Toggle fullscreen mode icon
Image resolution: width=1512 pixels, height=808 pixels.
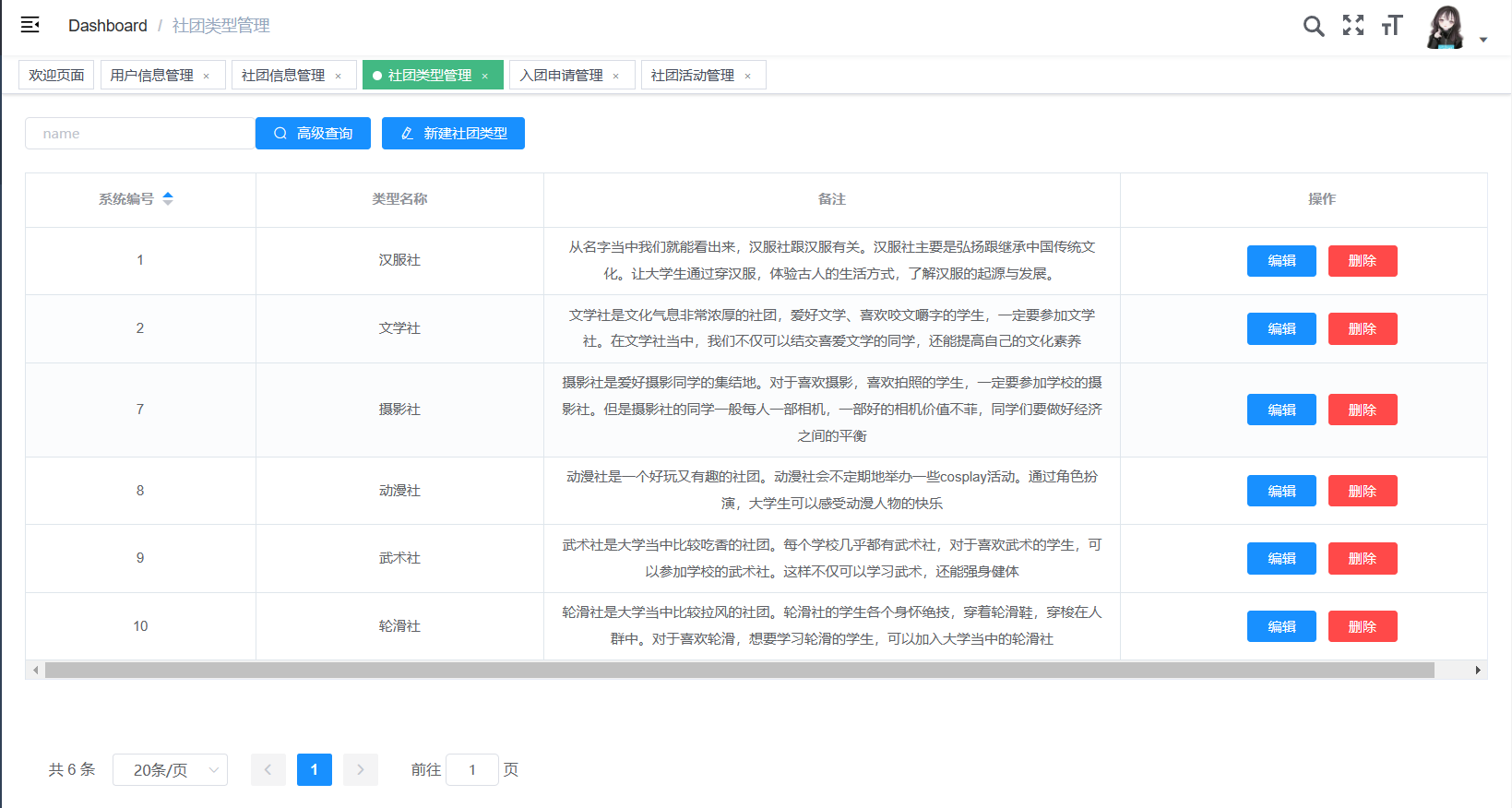tap(1352, 26)
